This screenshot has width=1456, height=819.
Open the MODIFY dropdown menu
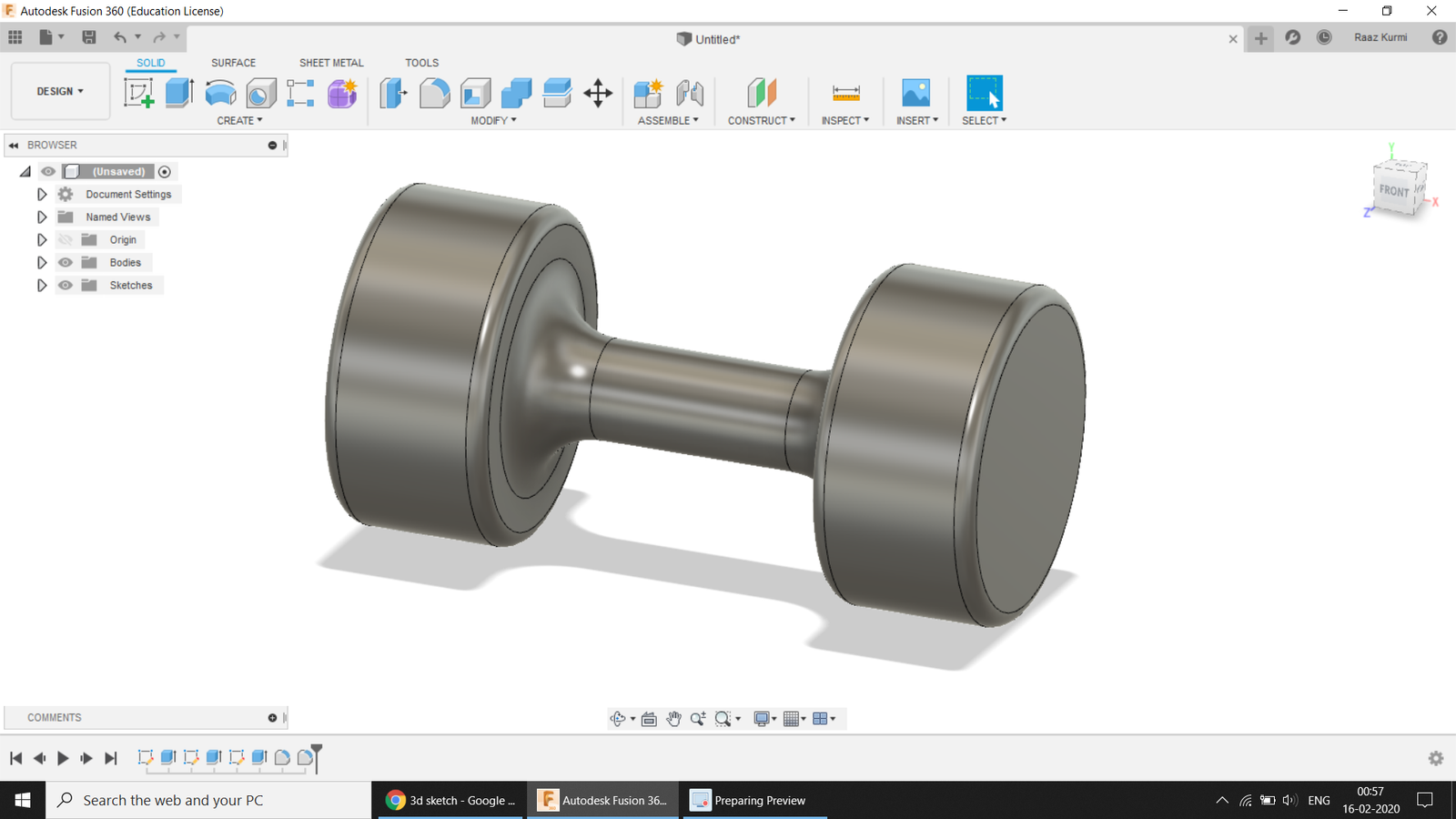[493, 120]
